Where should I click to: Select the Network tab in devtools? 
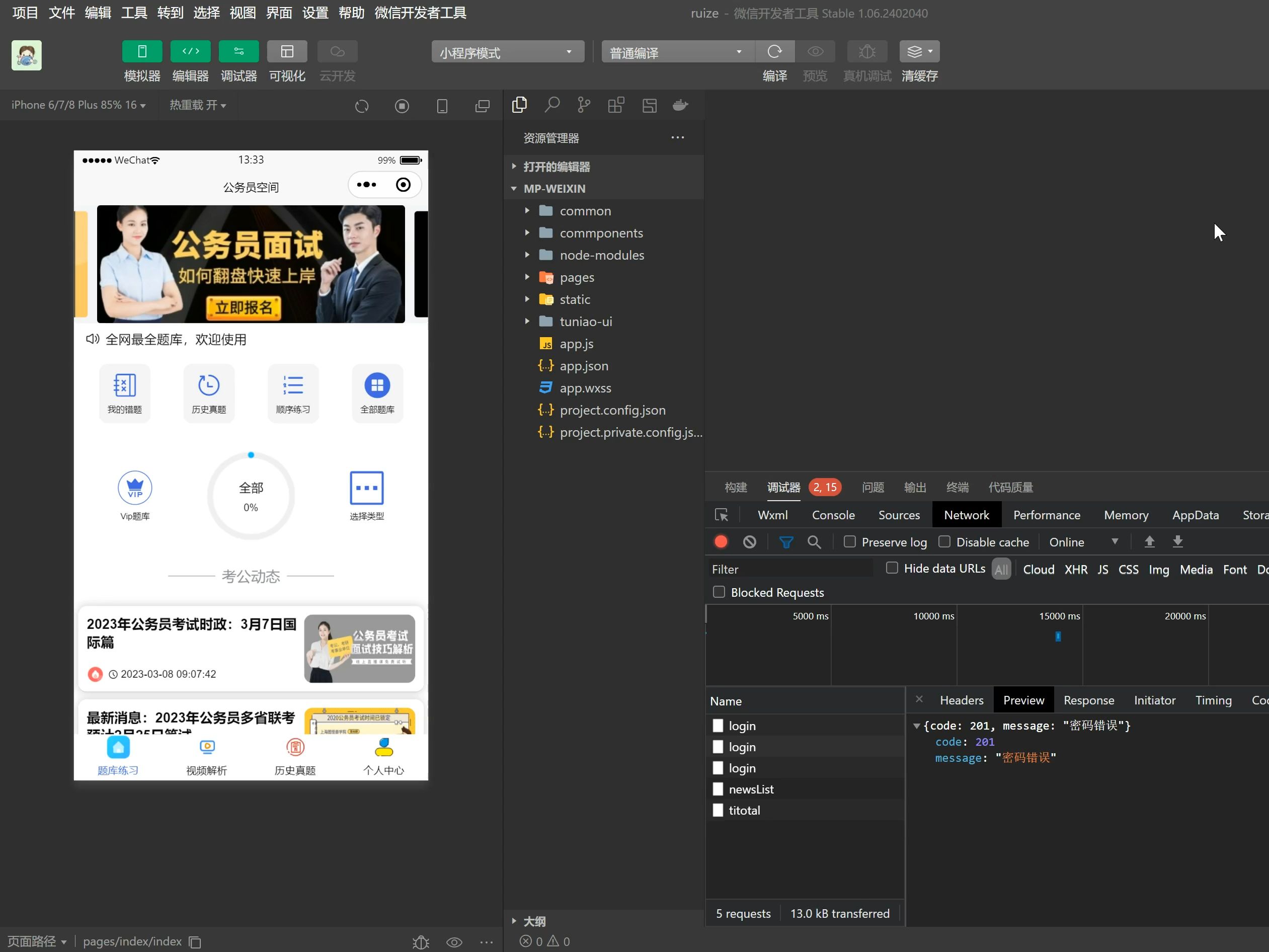(x=965, y=514)
